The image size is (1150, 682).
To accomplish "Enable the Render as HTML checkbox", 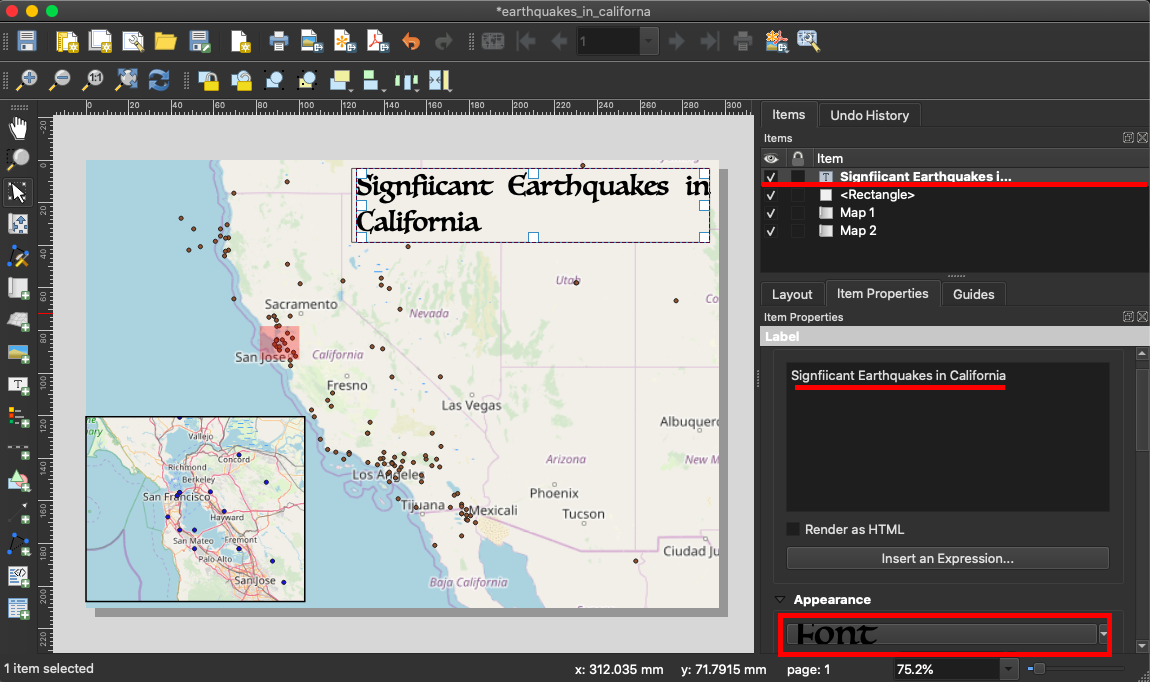I will point(794,529).
